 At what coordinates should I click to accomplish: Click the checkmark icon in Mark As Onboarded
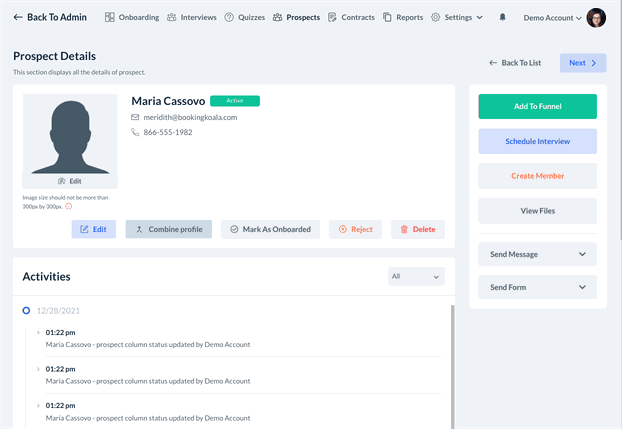pyautogui.click(x=234, y=229)
